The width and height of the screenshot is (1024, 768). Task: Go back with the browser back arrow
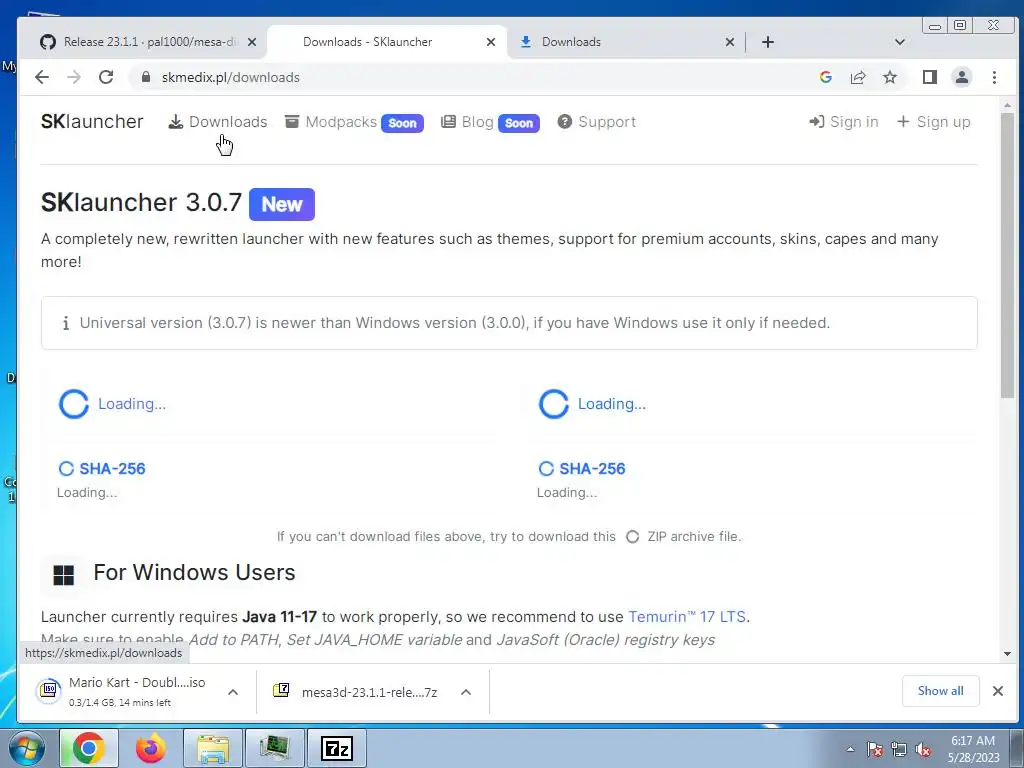tap(42, 77)
